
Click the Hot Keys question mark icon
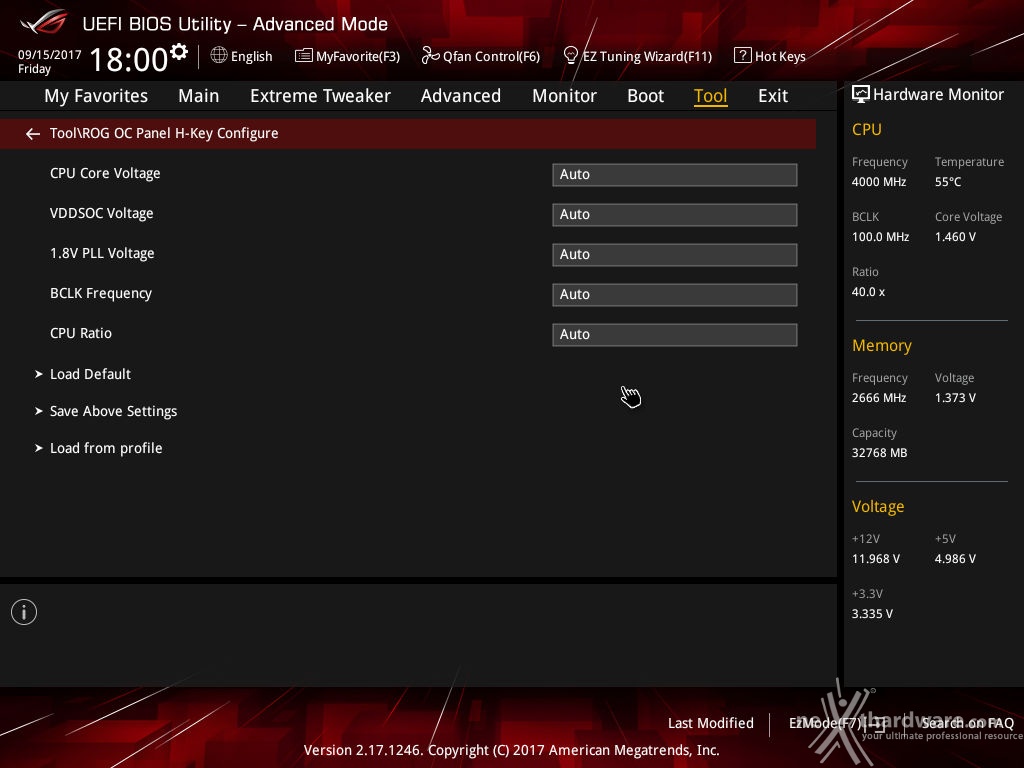(743, 56)
